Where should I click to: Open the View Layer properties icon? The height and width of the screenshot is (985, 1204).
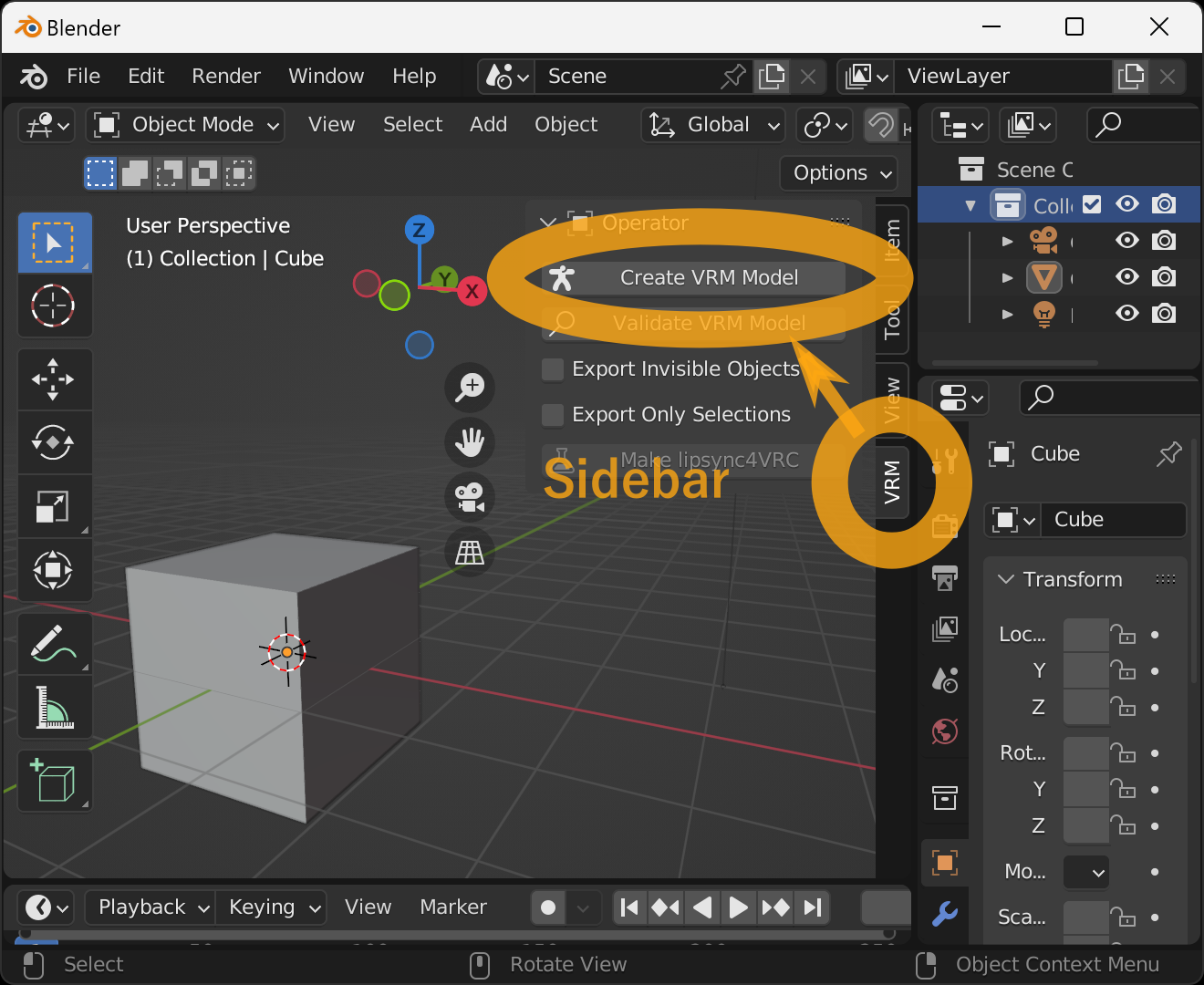point(944,628)
